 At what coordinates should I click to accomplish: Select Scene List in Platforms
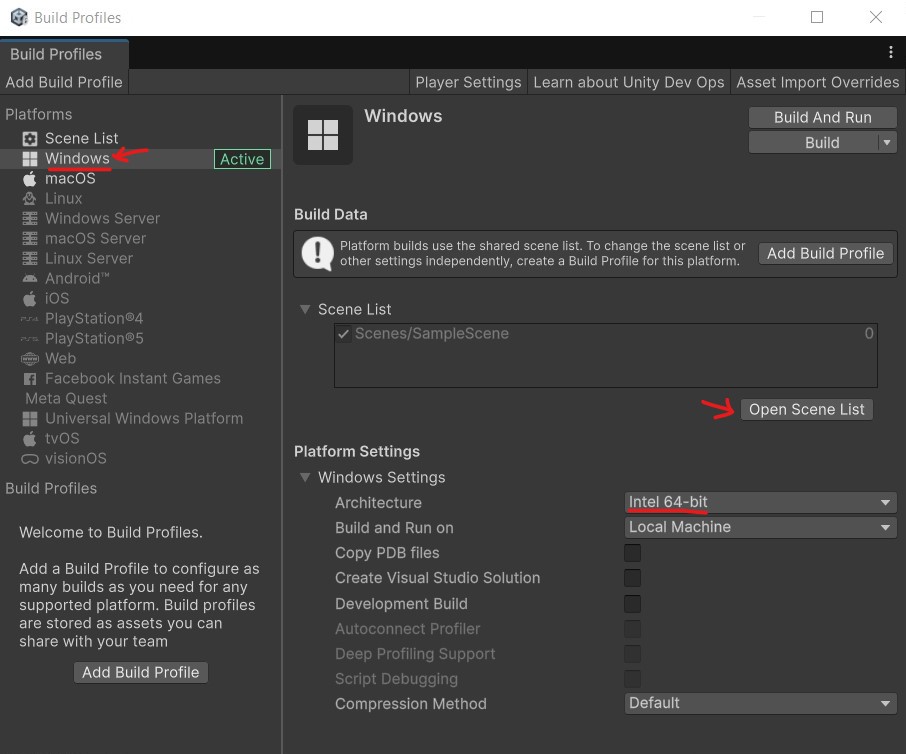coord(140,139)
